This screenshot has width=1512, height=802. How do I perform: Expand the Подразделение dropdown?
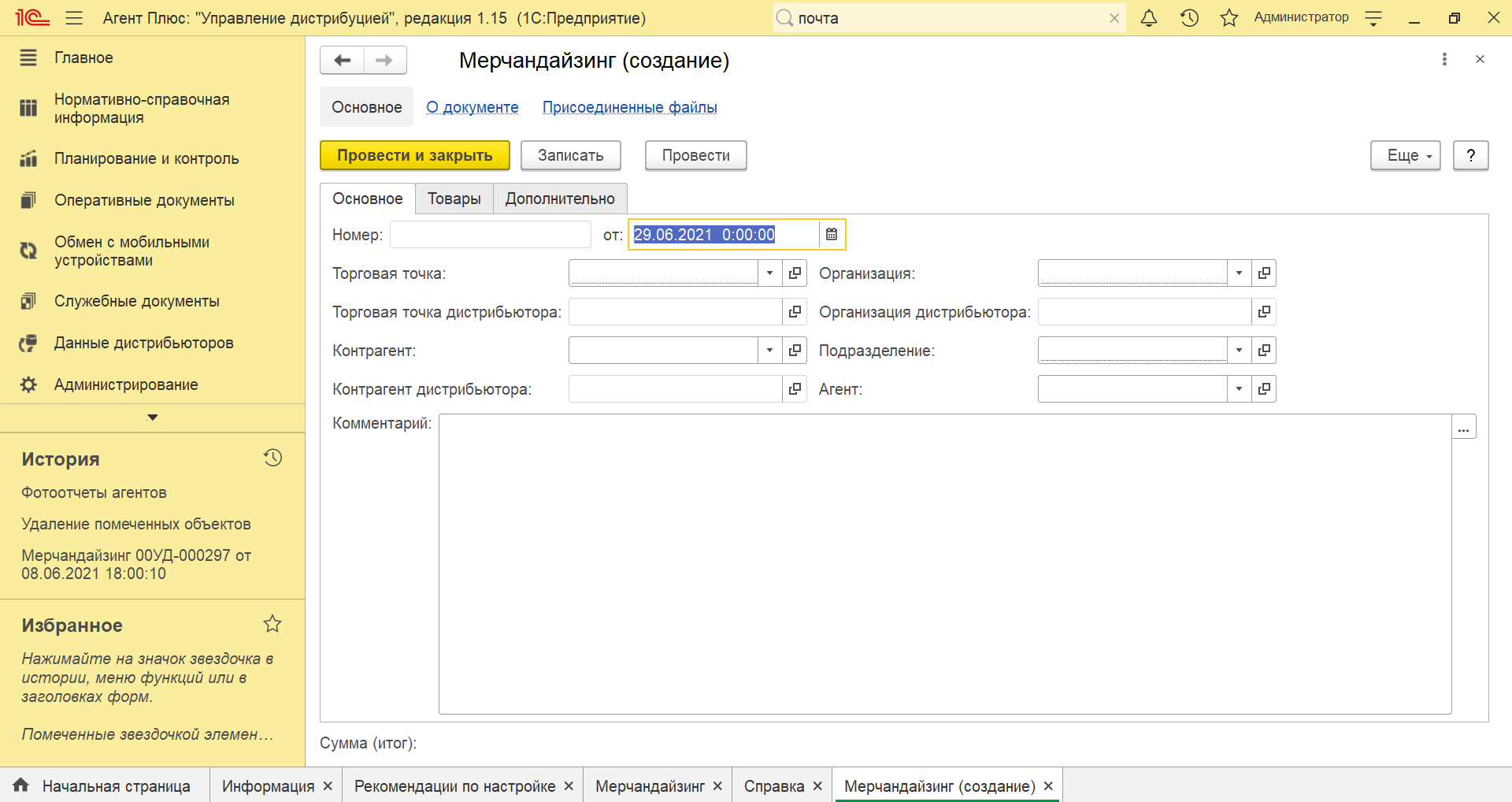point(1240,350)
